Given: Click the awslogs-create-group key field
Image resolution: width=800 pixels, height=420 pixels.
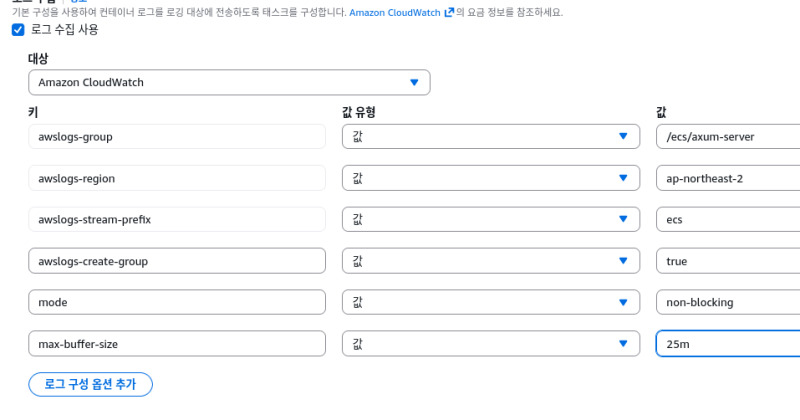Looking at the screenshot, I should [x=177, y=261].
